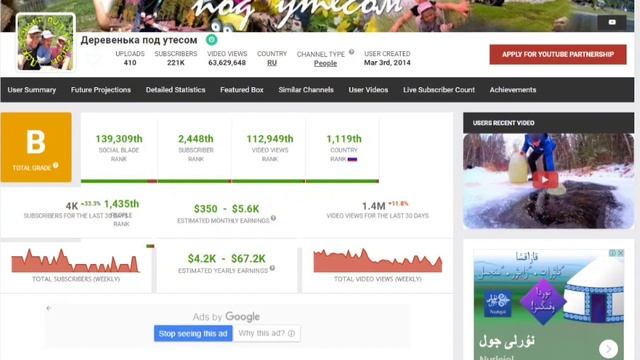
Task: Open the Live Subscriber Count tab
Action: click(x=439, y=90)
